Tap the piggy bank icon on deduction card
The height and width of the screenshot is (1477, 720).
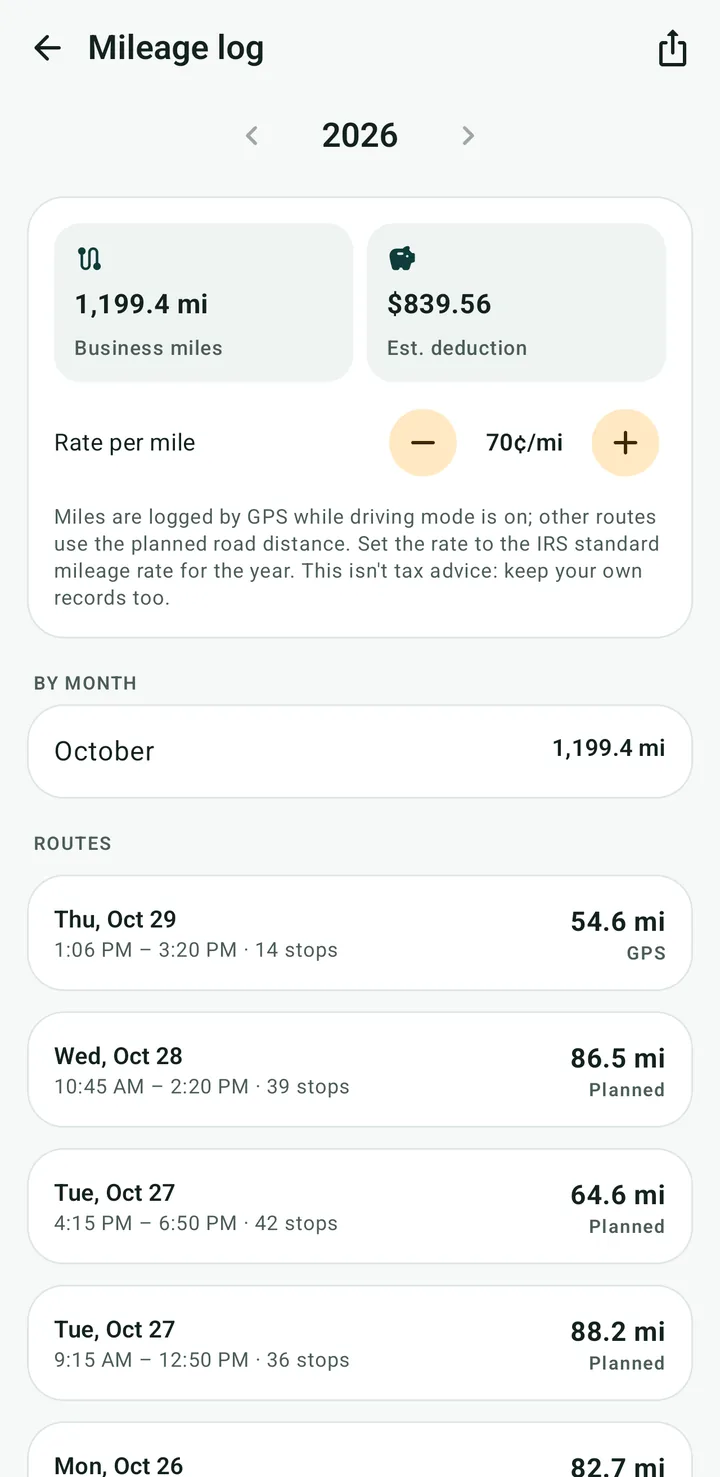[401, 259]
